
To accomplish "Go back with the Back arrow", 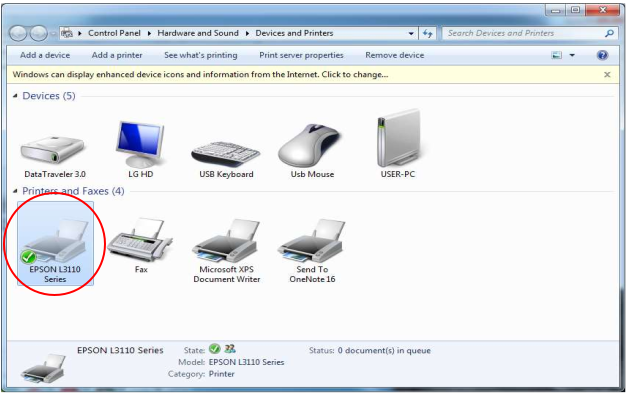I will (18, 34).
